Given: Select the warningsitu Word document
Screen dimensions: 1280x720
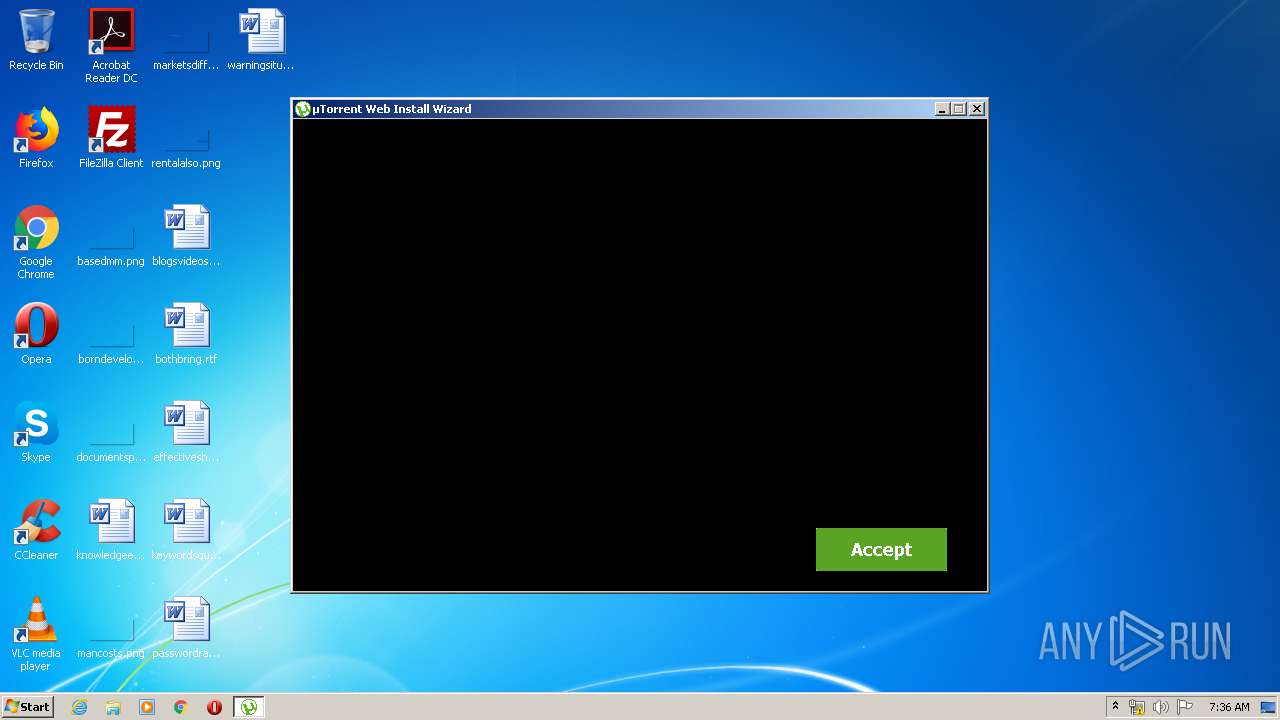Looking at the screenshot, I should (261, 41).
